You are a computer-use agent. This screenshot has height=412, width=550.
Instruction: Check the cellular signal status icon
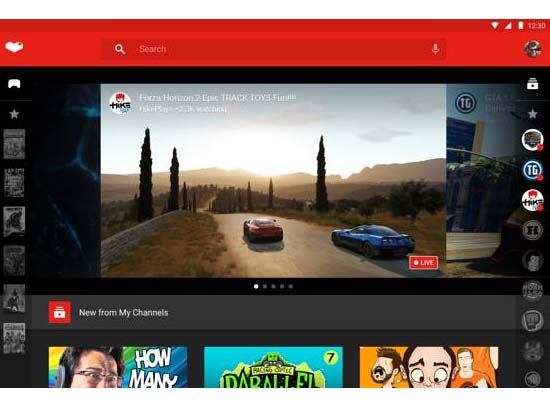(508, 26)
